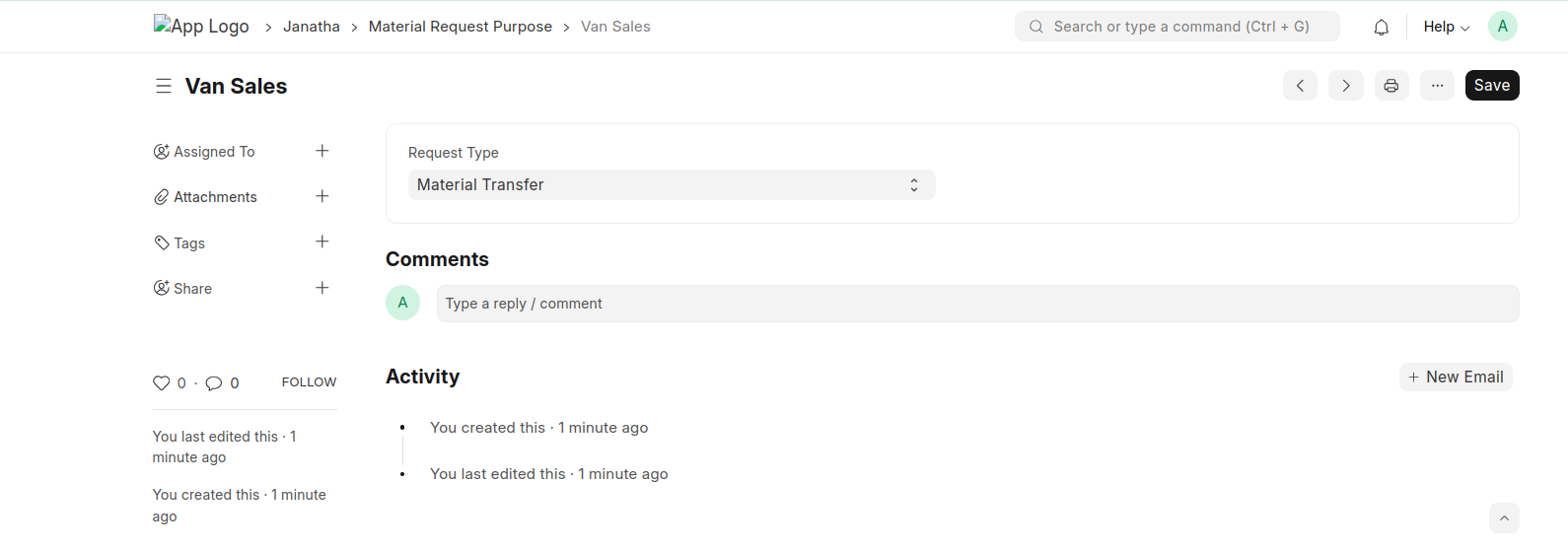The height and width of the screenshot is (551, 1568).
Task: Print this document via printer icon
Action: pyautogui.click(x=1390, y=86)
